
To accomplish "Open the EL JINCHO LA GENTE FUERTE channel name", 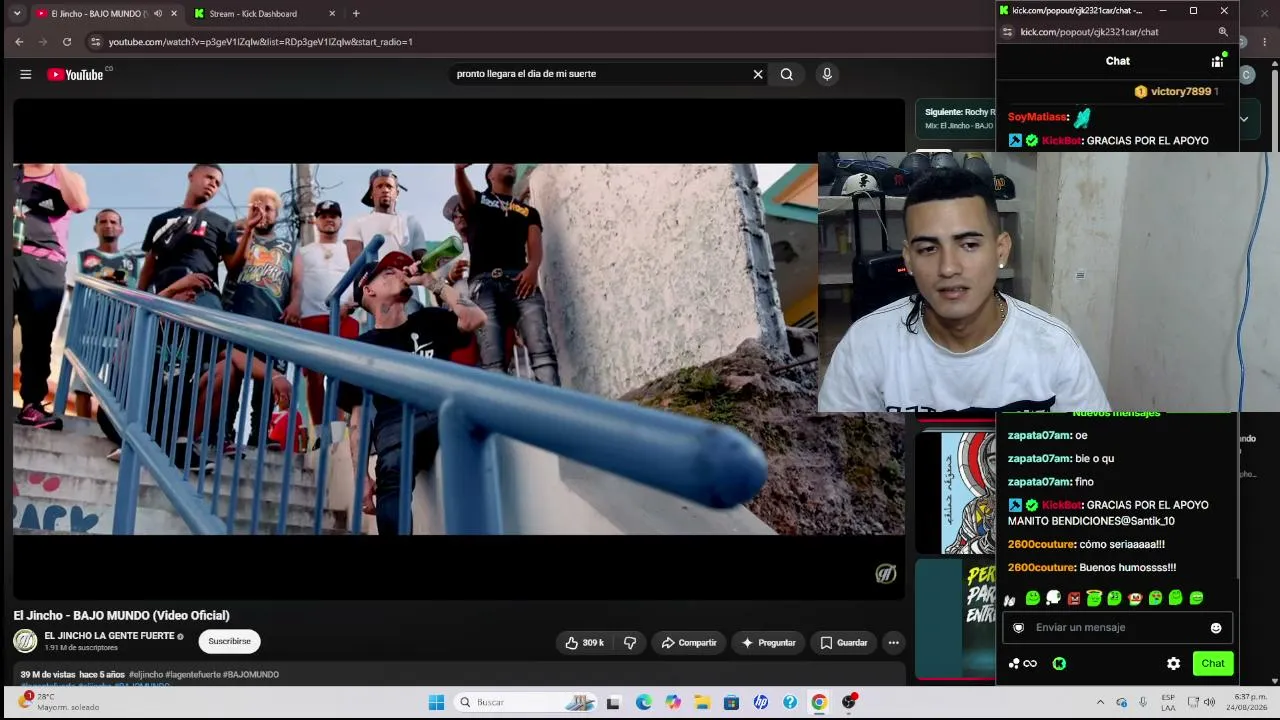I will pos(109,636).
